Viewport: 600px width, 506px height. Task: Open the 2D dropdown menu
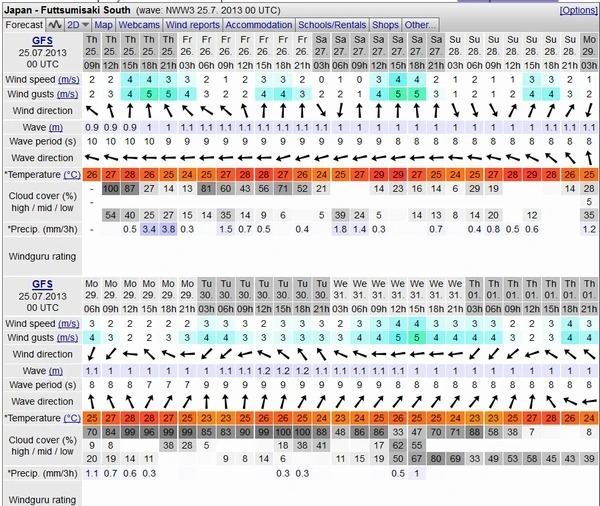click(78, 24)
